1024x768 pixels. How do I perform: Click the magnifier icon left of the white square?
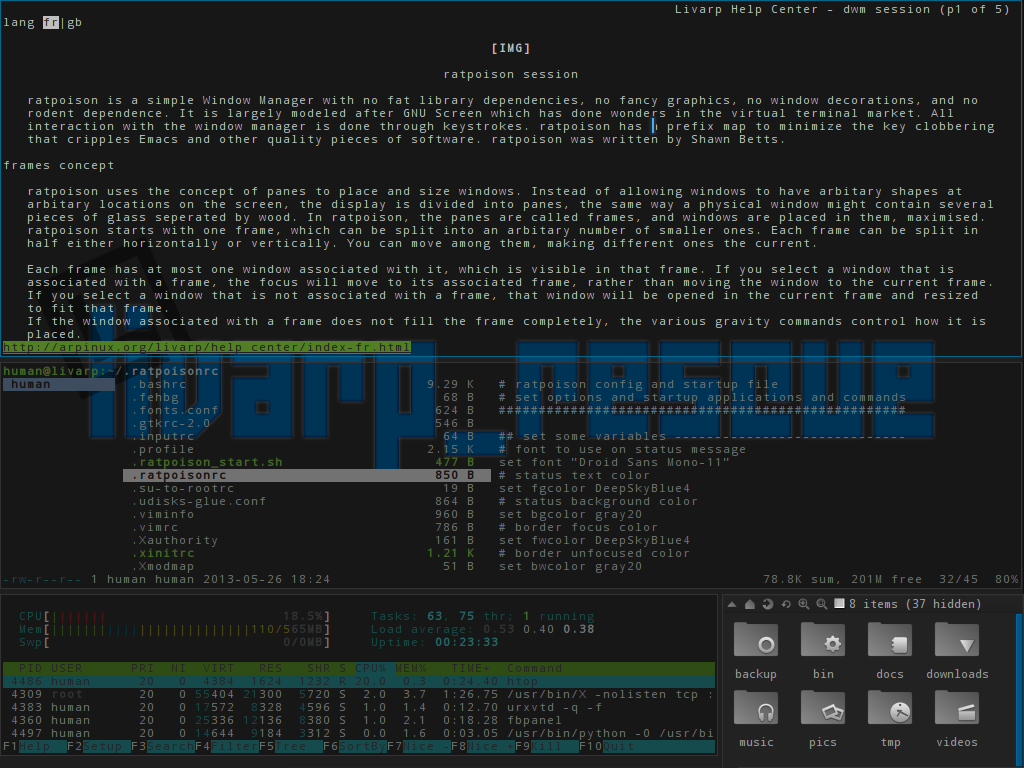[822, 604]
